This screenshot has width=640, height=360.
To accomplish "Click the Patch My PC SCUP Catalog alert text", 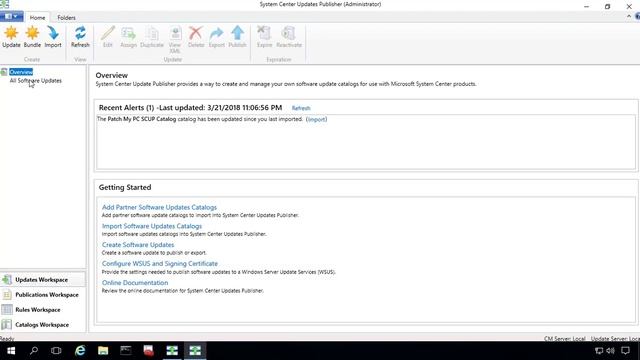I will [142, 119].
